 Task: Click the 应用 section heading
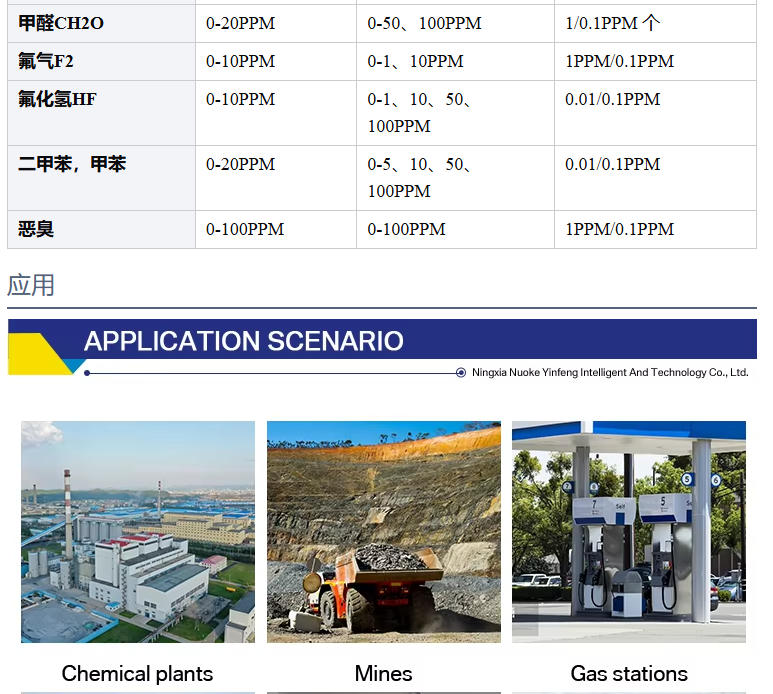(x=31, y=285)
